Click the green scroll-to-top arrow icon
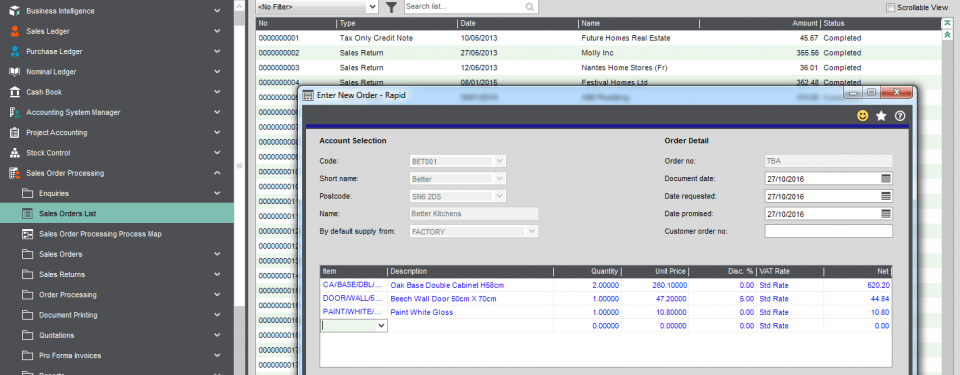960x375 pixels. (x=948, y=23)
